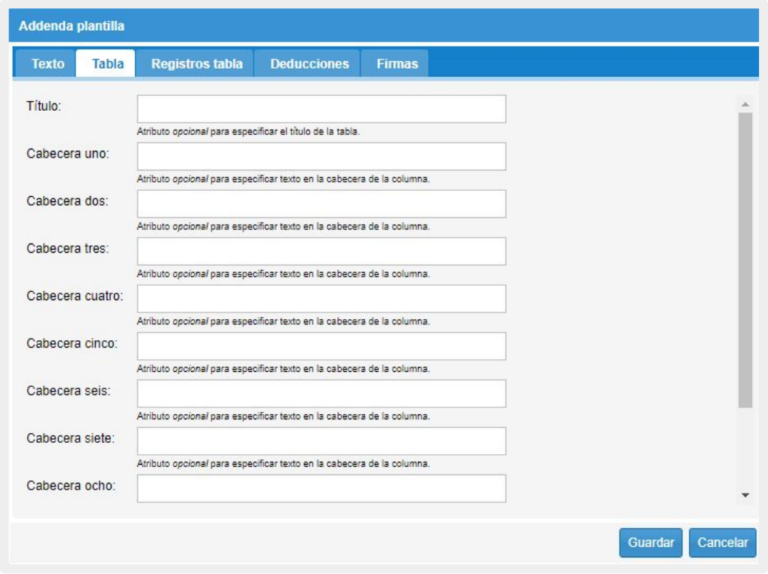Screen dimensions: 768x574
Task: Select the Tabla tab
Action: pyautogui.click(x=107, y=64)
